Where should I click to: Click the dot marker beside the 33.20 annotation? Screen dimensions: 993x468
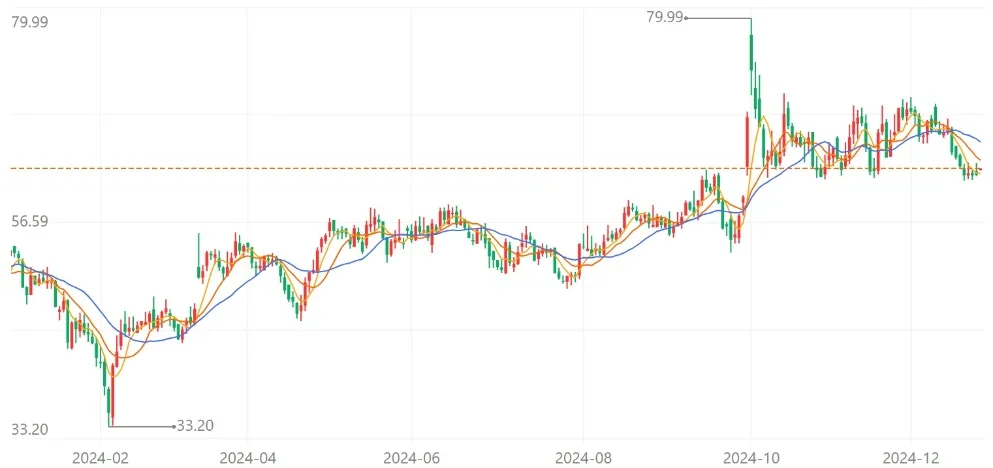[x=173, y=426]
